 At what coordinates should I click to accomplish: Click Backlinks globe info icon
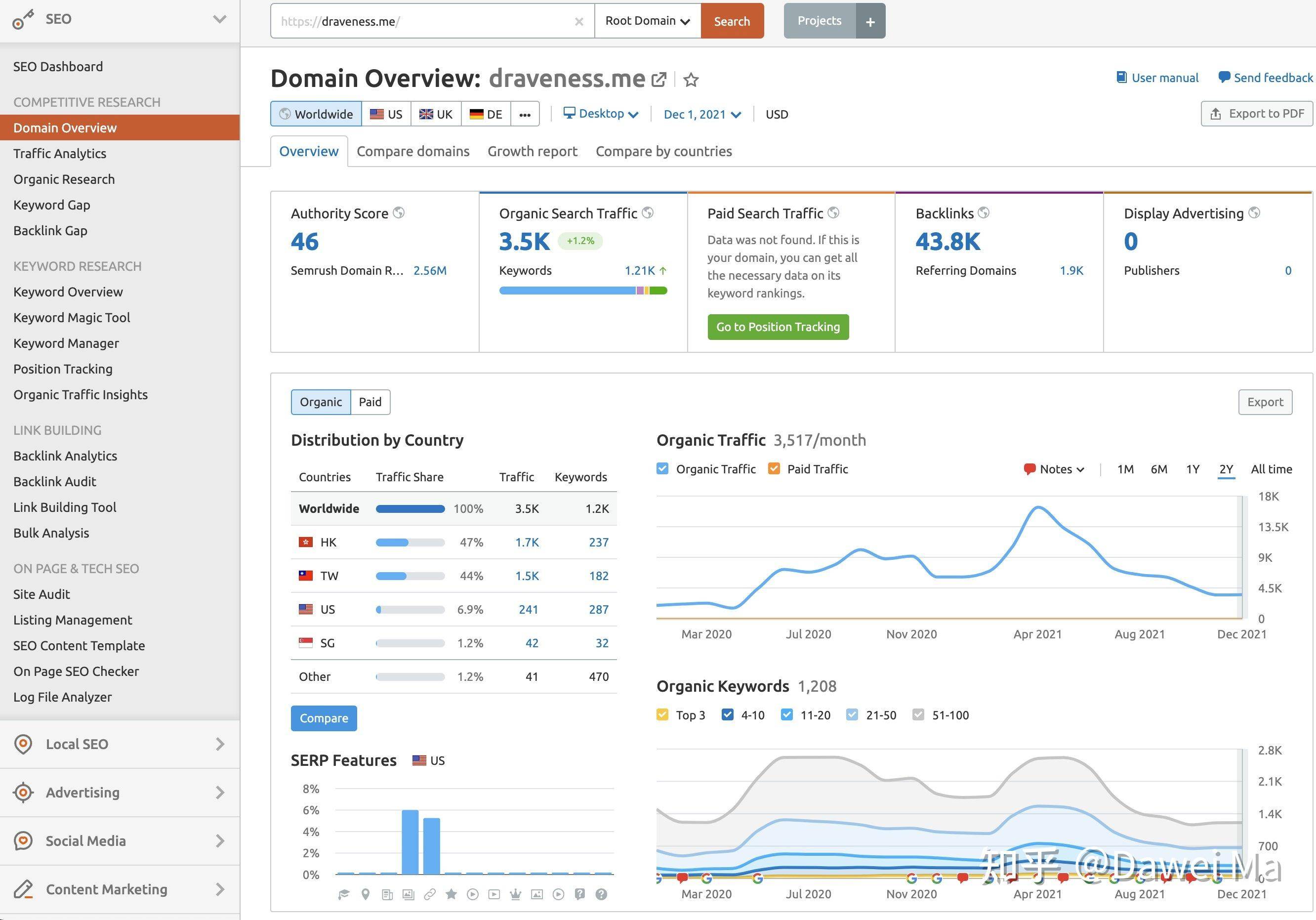coord(984,212)
